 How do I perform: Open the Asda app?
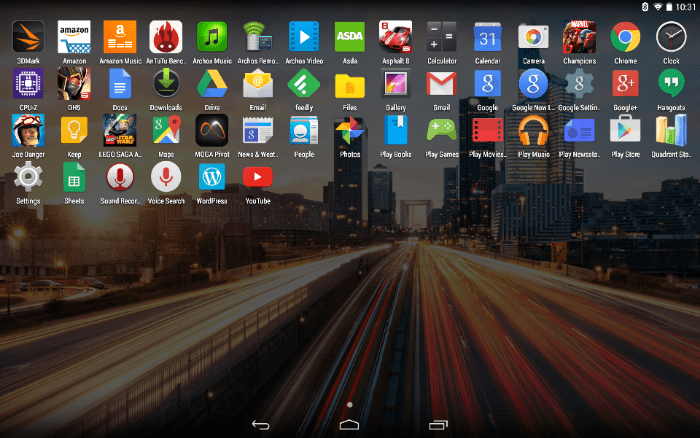350,37
